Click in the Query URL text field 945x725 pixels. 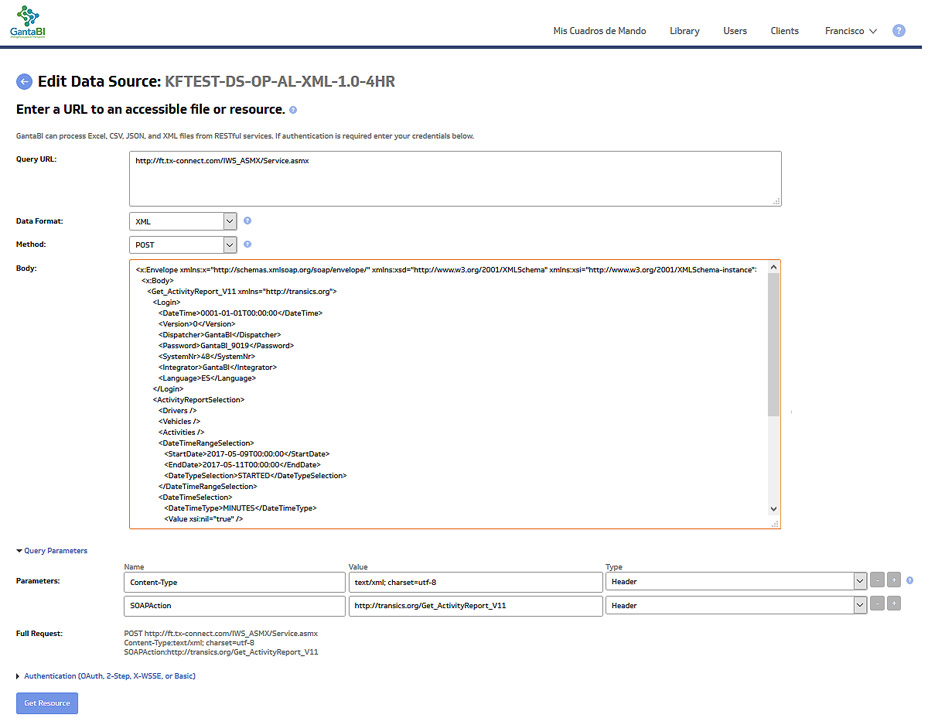(x=455, y=179)
